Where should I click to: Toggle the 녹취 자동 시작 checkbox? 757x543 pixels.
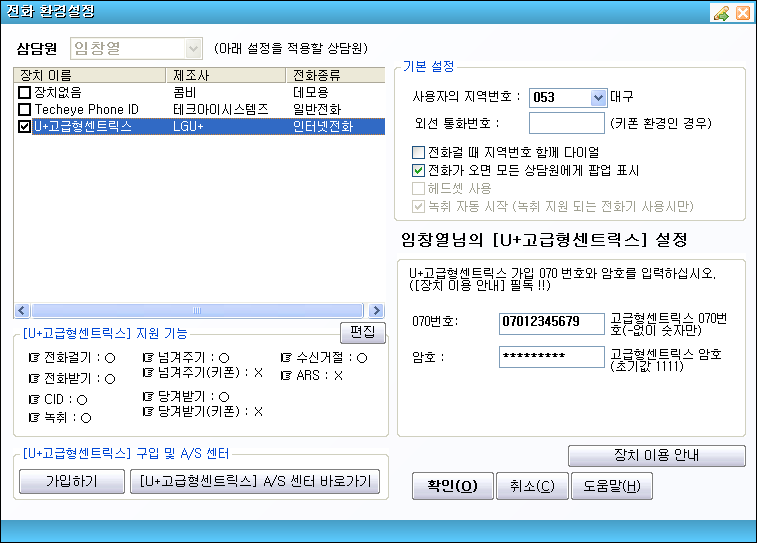(418, 207)
